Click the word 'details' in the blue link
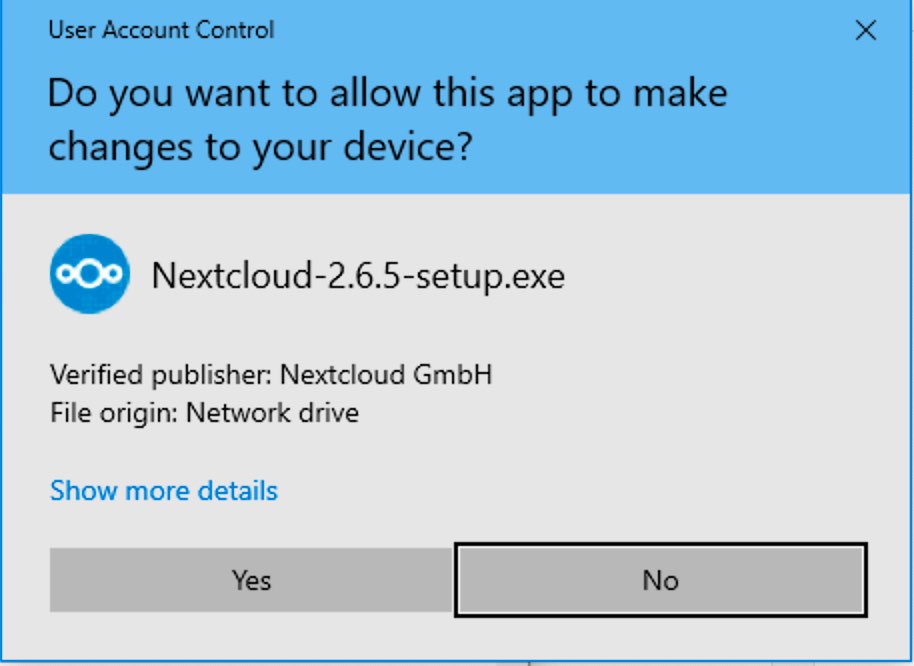Viewport: 914px width, 666px height. pyautogui.click(x=238, y=491)
